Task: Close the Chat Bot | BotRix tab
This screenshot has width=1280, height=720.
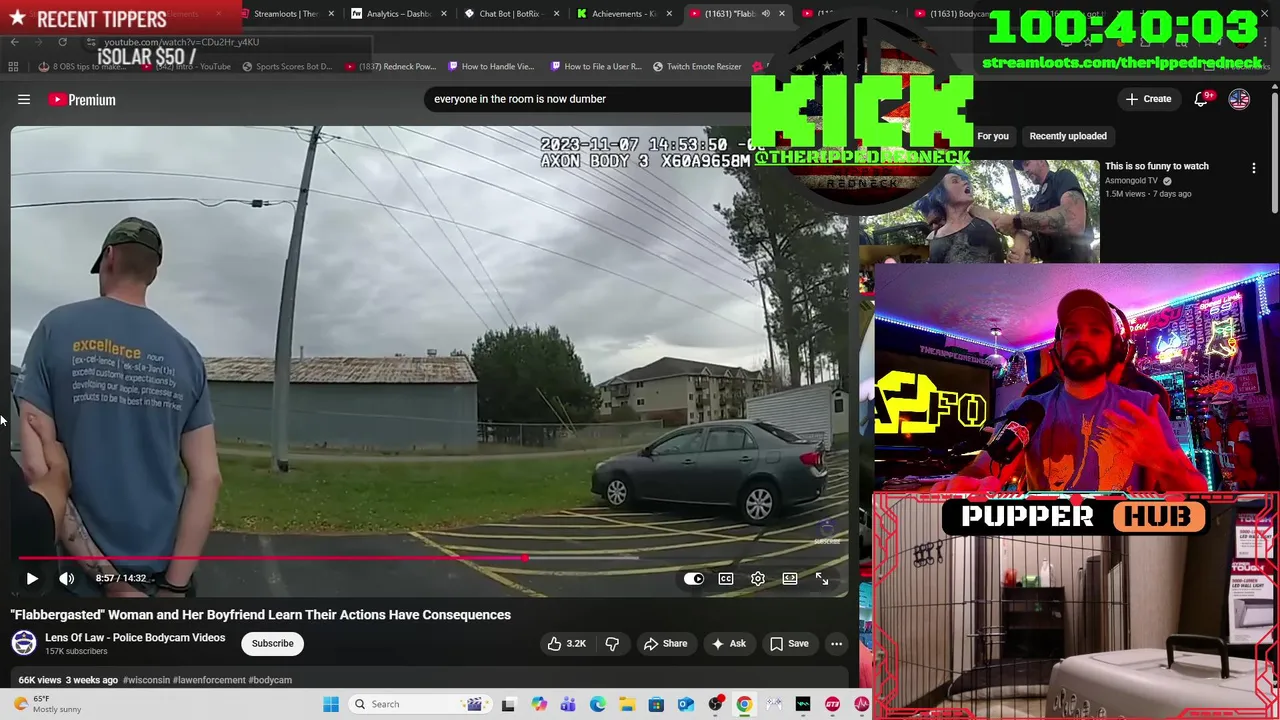Action: tap(556, 14)
